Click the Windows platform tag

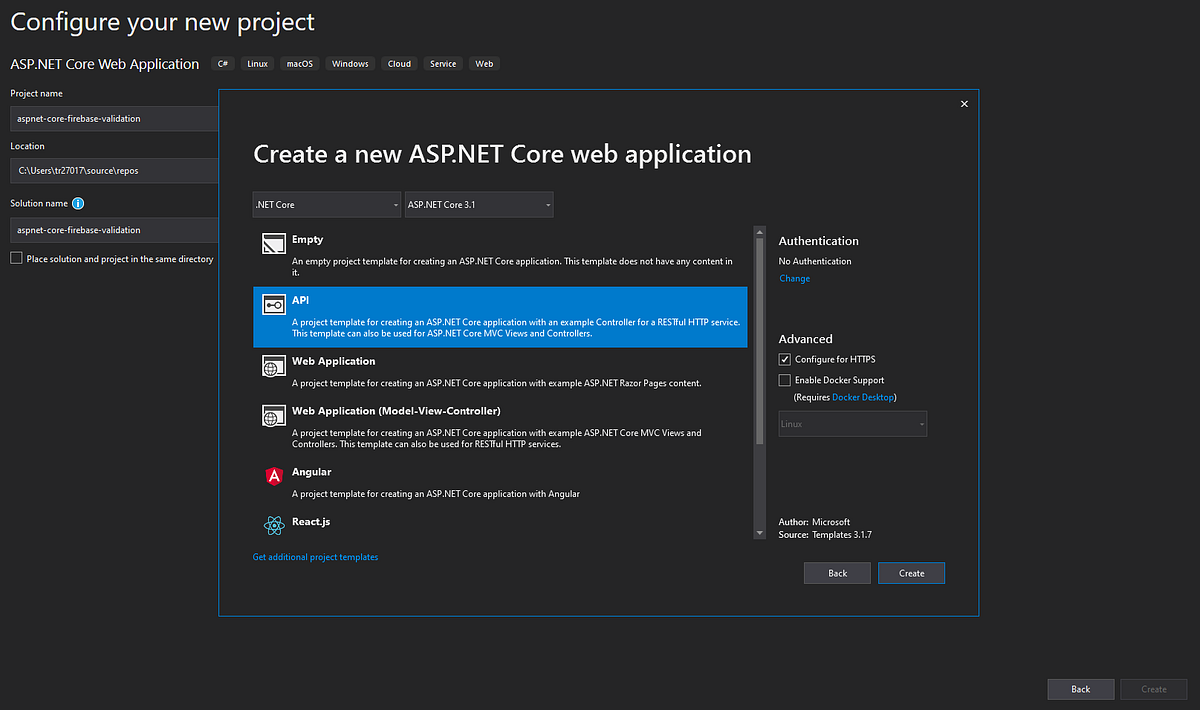pyautogui.click(x=349, y=63)
